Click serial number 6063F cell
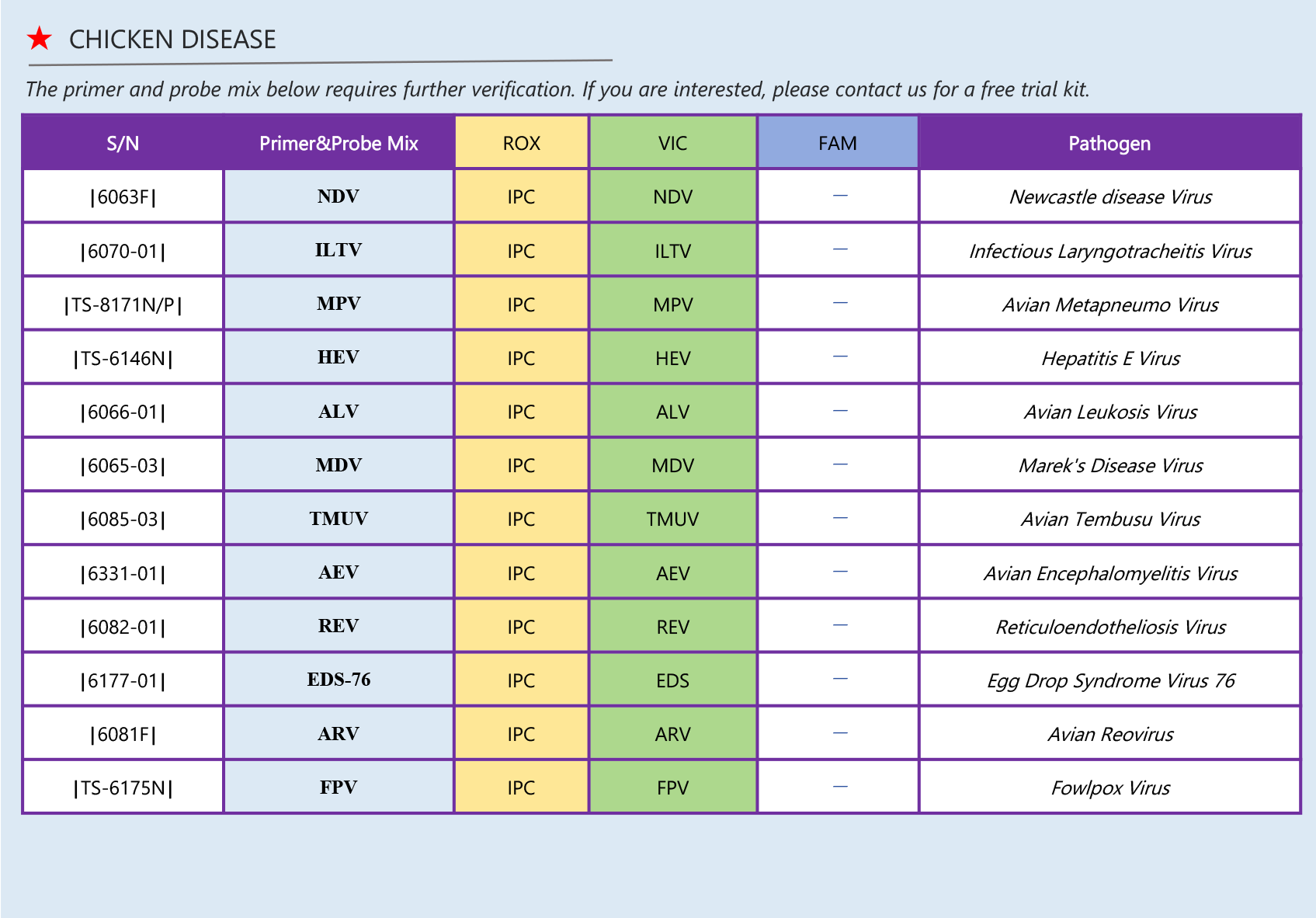 click(x=123, y=197)
